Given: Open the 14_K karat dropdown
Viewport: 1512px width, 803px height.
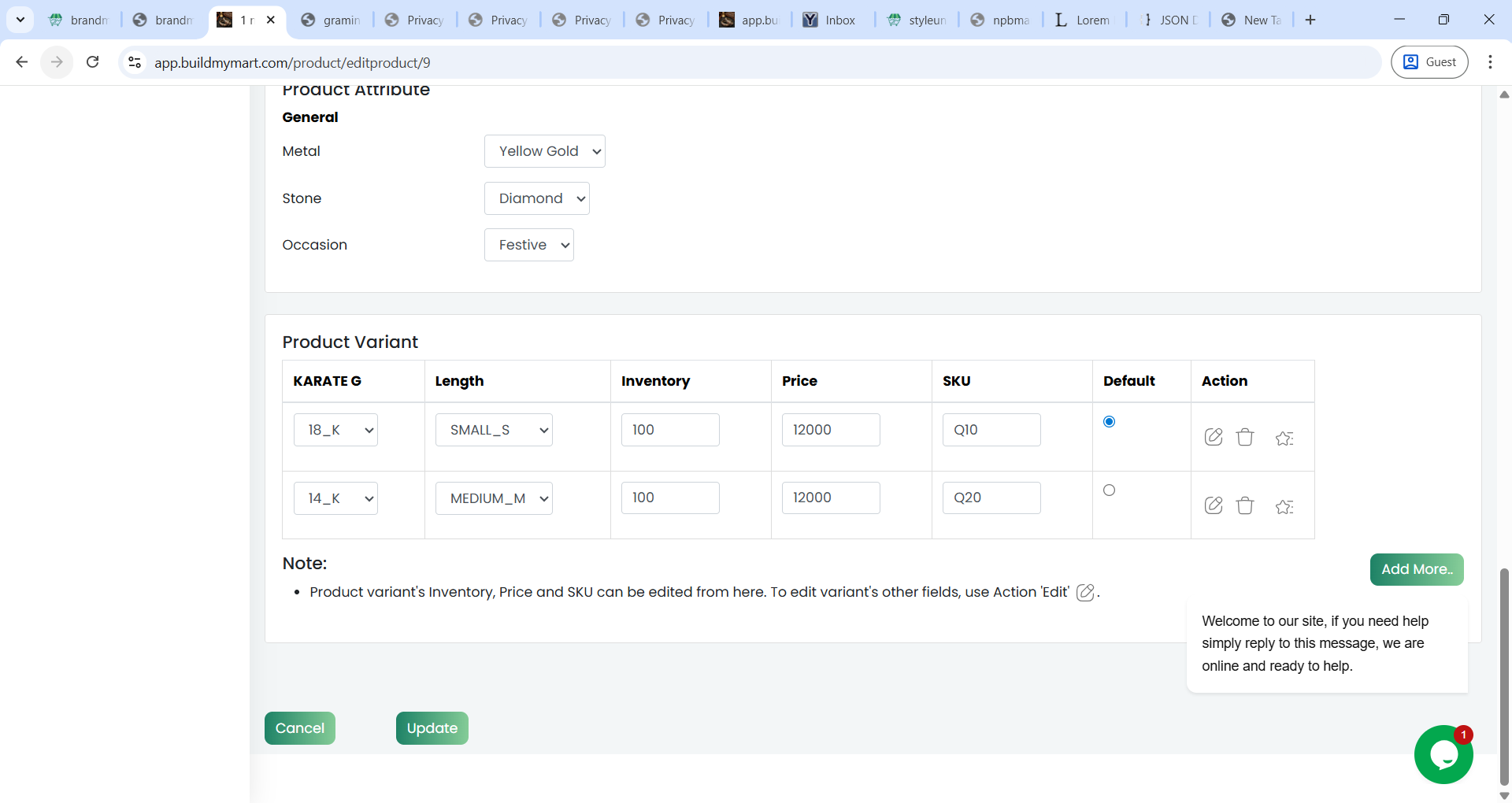Looking at the screenshot, I should pyautogui.click(x=335, y=498).
